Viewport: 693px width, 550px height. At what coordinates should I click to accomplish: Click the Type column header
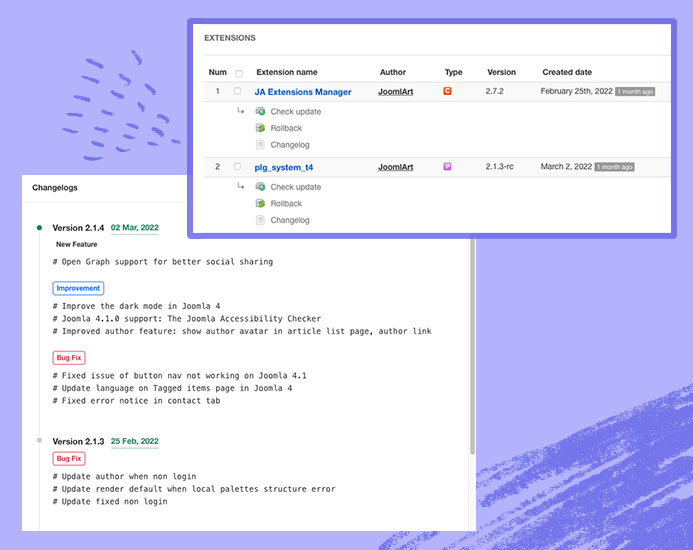(x=453, y=72)
